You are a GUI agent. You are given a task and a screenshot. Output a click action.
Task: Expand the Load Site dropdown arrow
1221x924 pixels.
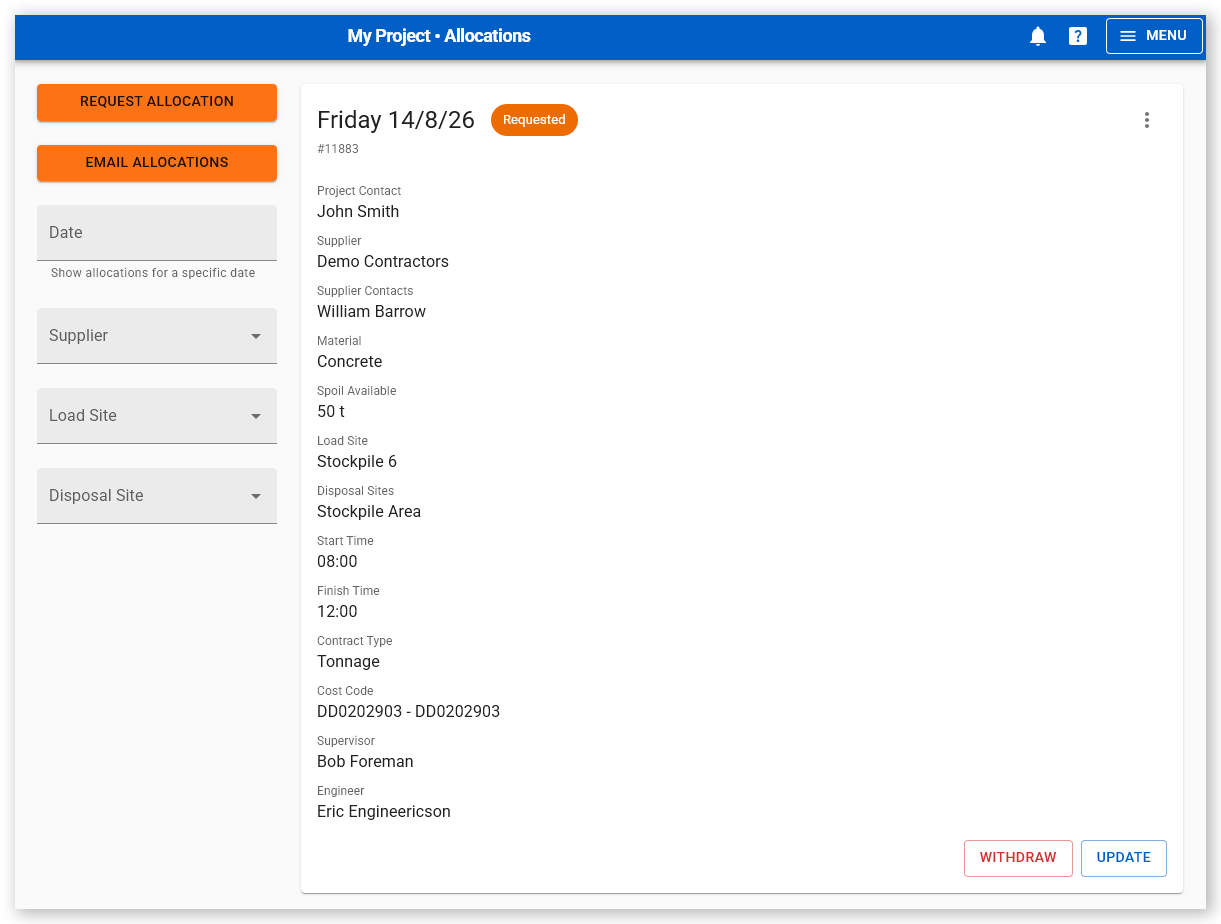(x=256, y=416)
